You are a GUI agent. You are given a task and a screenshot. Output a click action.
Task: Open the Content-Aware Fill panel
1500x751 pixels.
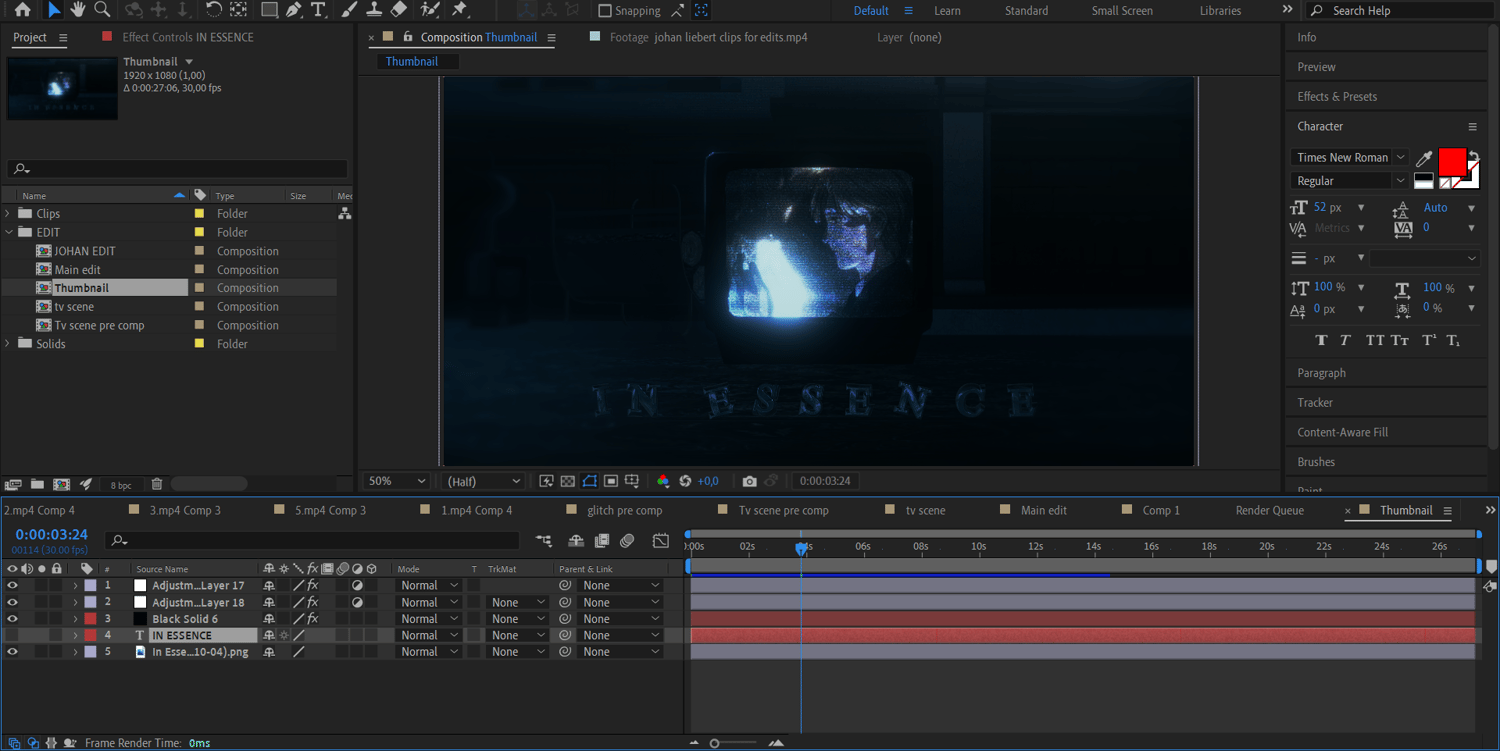pos(1342,432)
